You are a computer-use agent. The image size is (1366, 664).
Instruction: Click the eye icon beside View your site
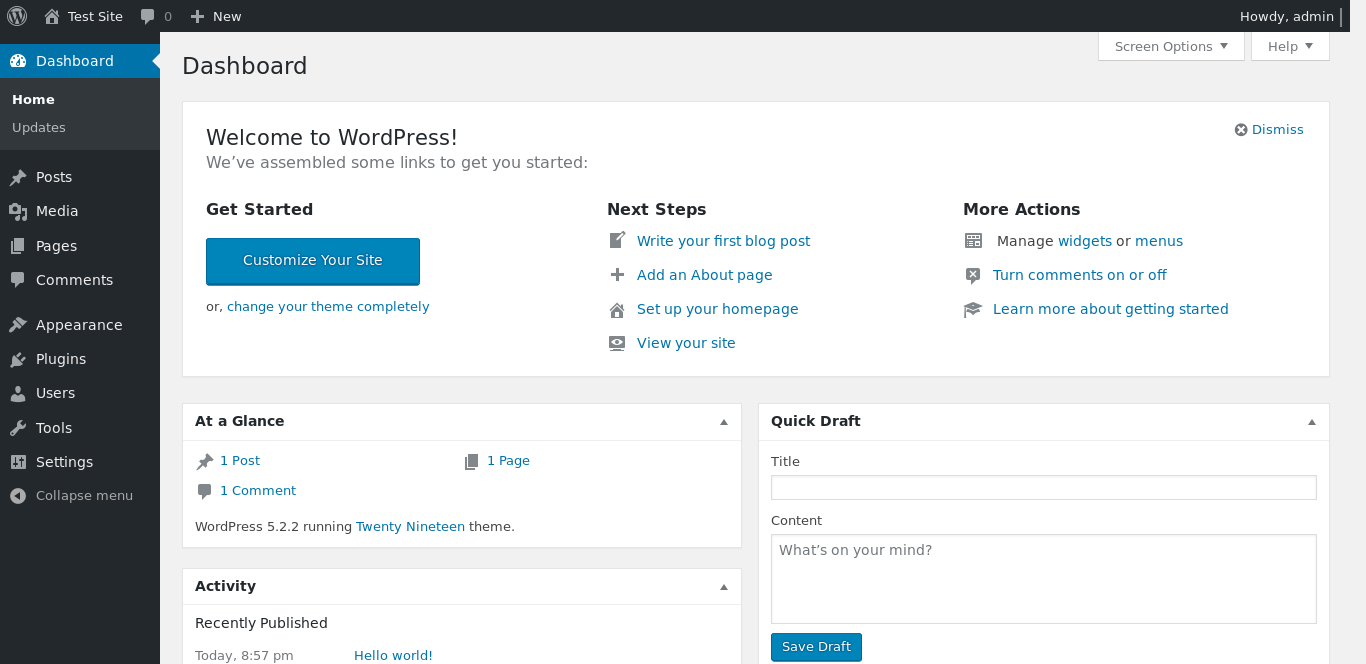point(617,343)
